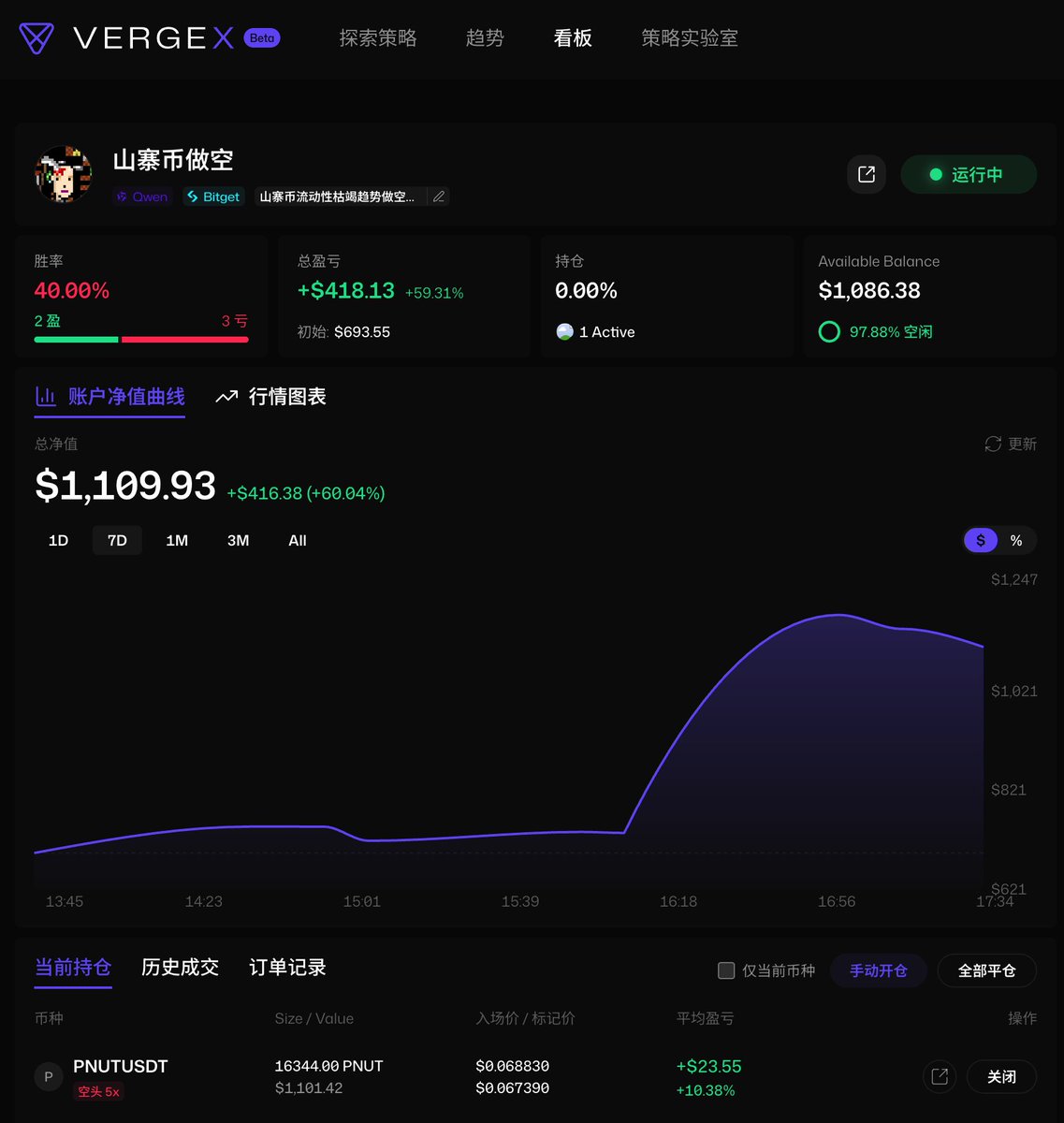The width and height of the screenshot is (1064, 1123).
Task: Click the strategy avatar image
Action: point(63,174)
